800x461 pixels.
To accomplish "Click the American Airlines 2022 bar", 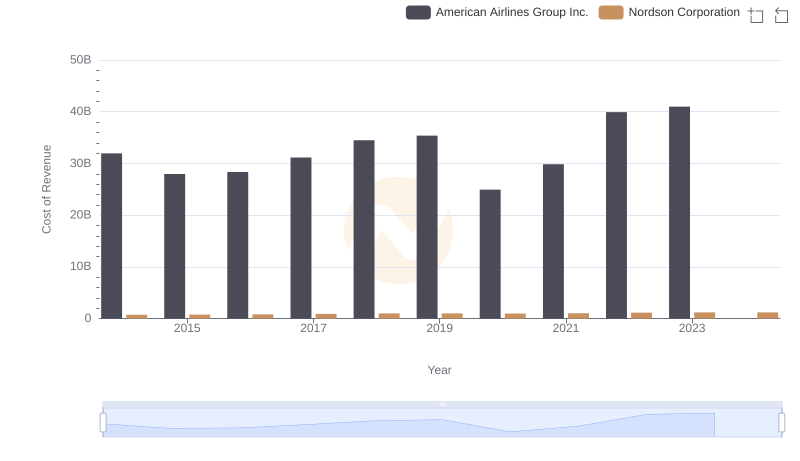I will click(x=616, y=215).
